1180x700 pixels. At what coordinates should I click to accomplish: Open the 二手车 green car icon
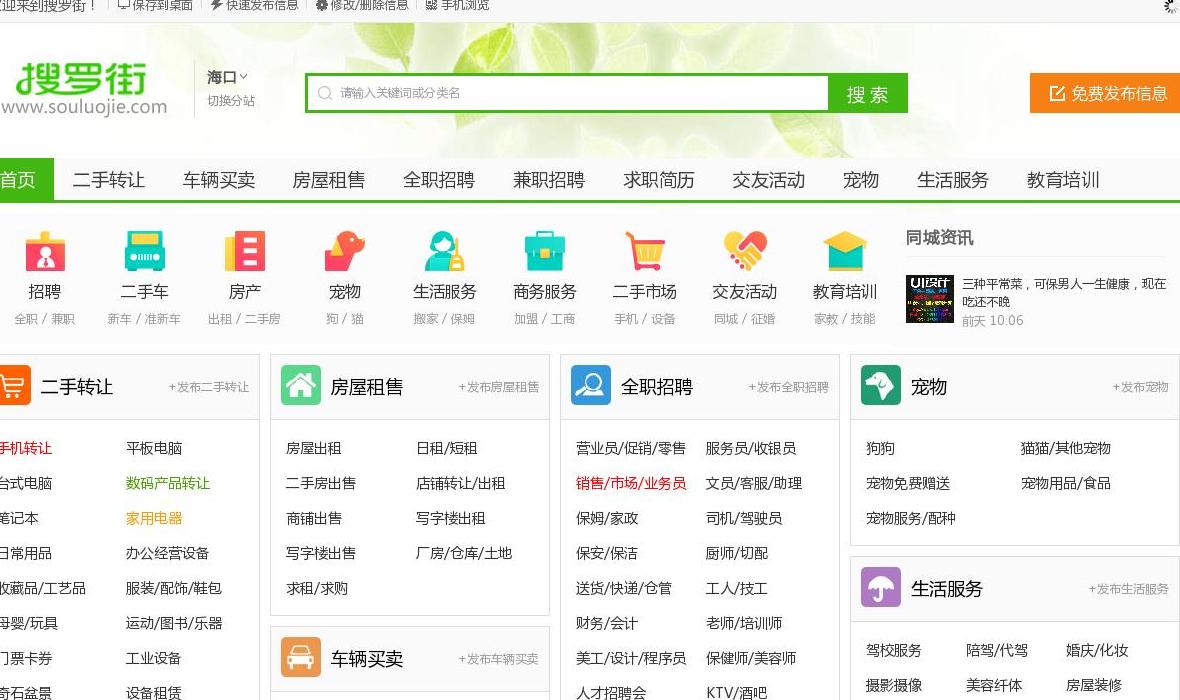[x=144, y=251]
